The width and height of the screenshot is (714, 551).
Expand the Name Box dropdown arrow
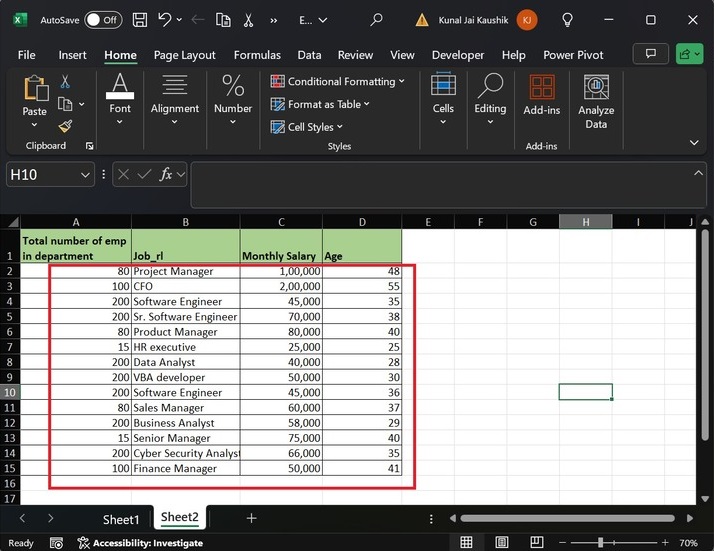tap(85, 175)
